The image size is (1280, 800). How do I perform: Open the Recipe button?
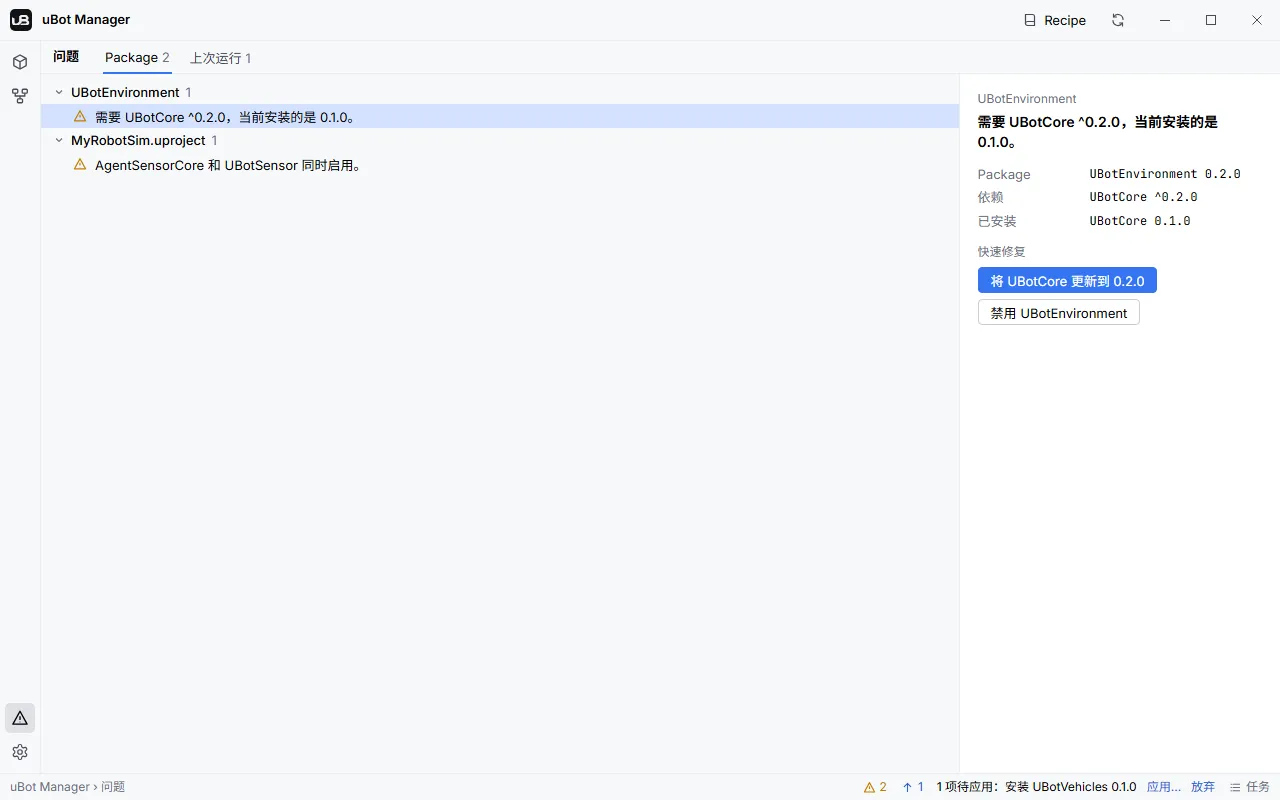pyautogui.click(x=1055, y=20)
